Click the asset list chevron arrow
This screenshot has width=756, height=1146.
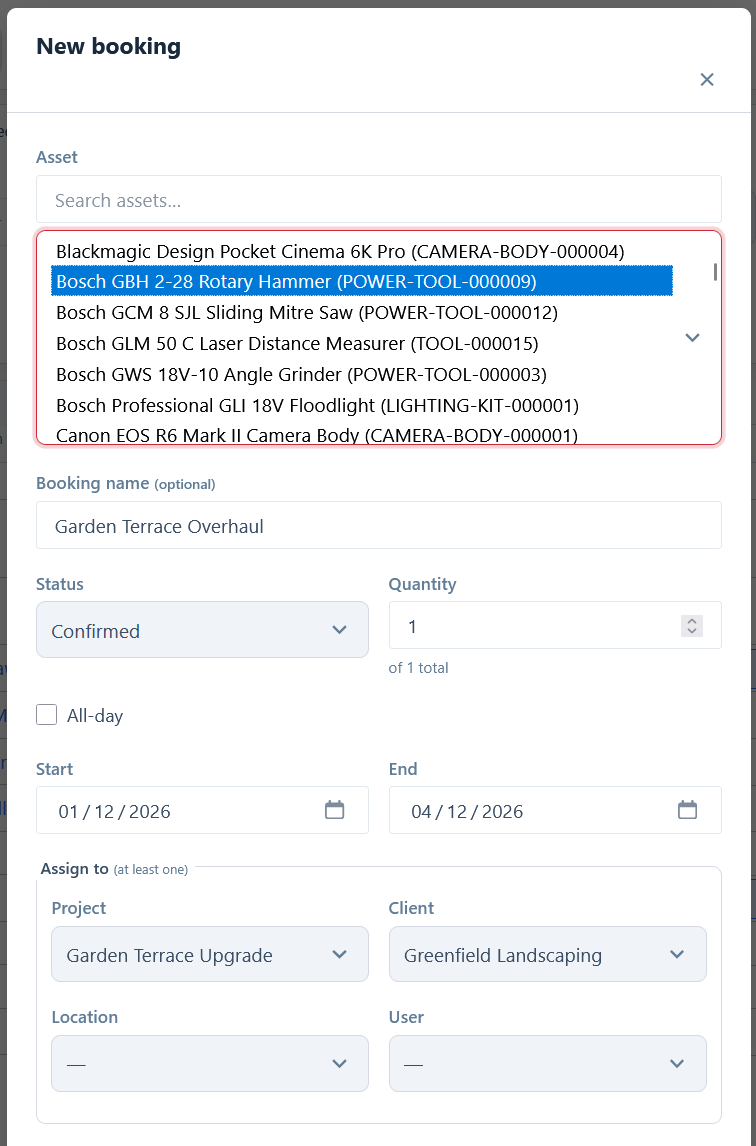coord(692,338)
